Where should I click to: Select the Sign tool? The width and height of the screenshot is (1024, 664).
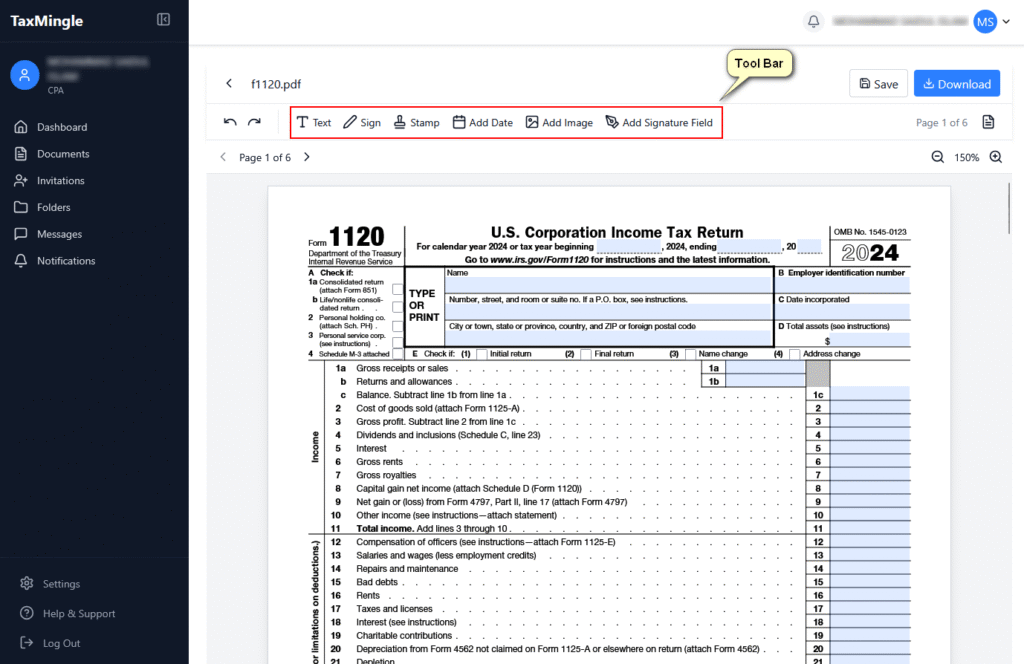tap(361, 123)
